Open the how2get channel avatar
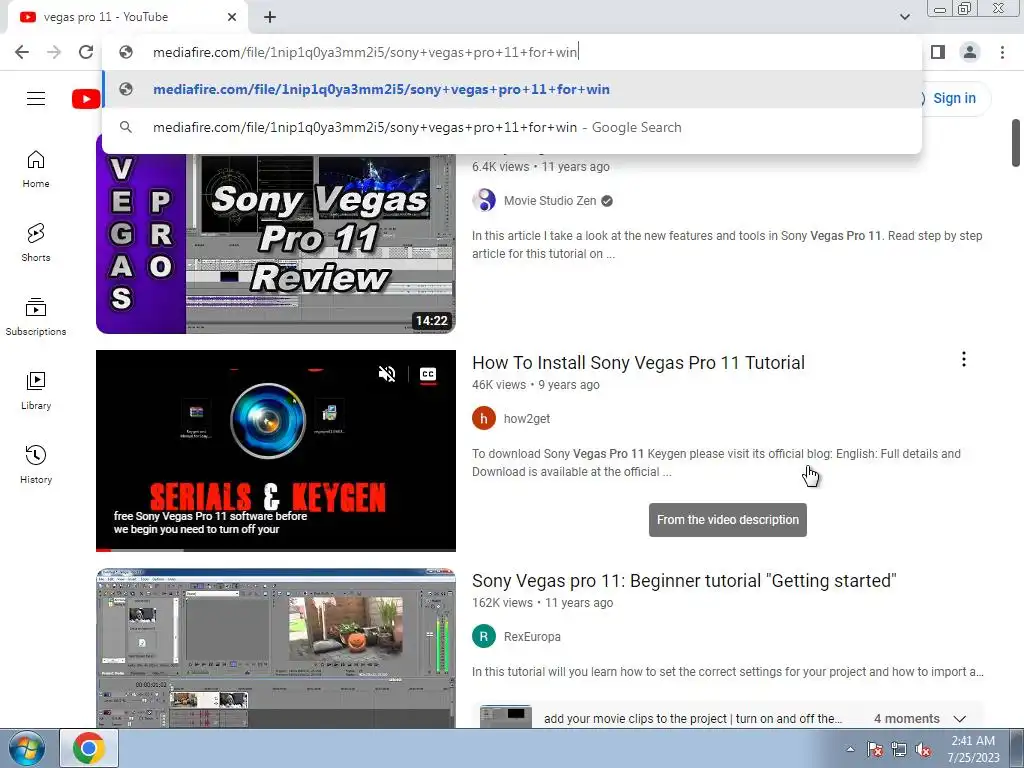This screenshot has height=768, width=1024. (484, 419)
